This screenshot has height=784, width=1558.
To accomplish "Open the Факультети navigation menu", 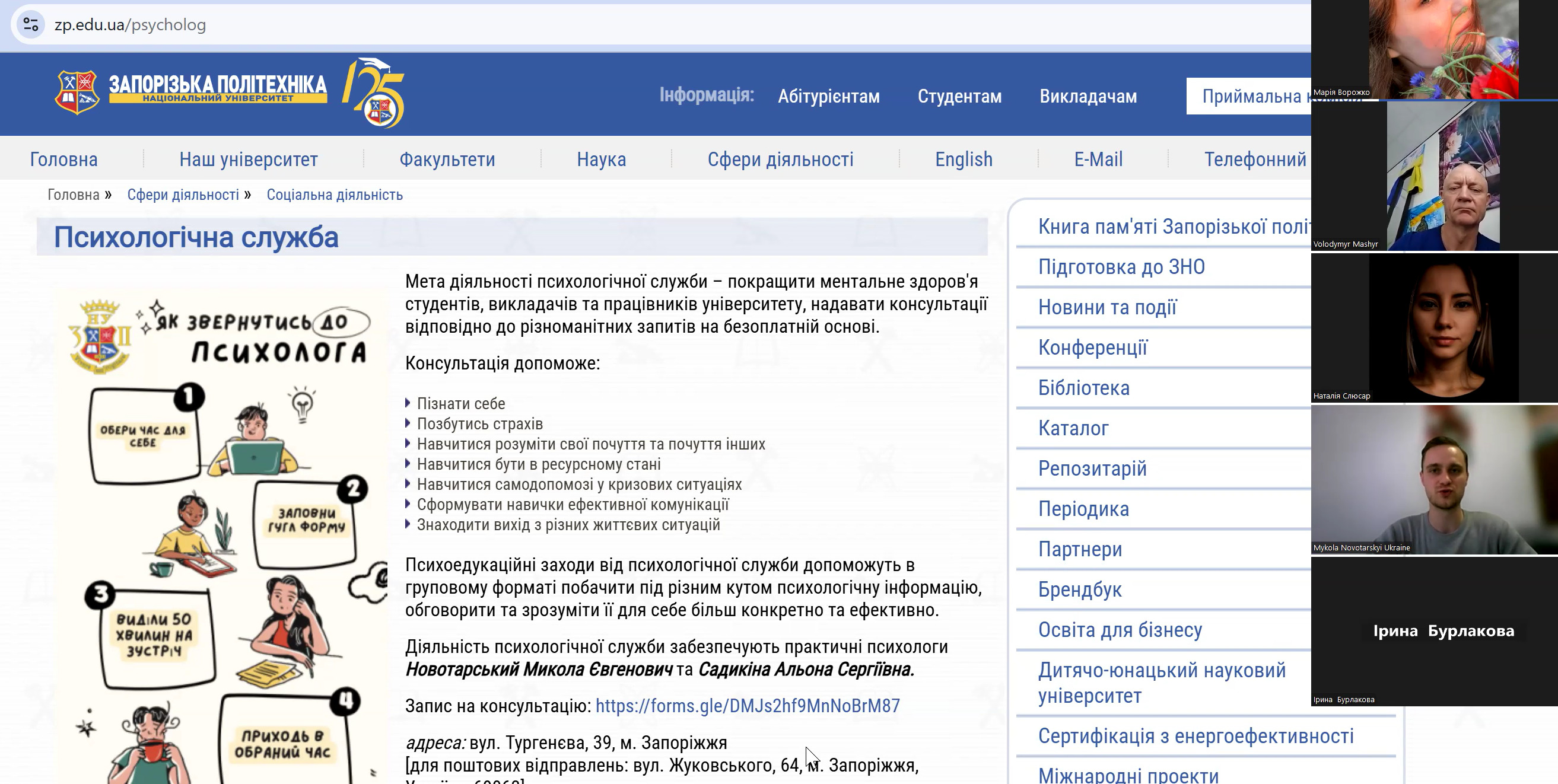I will point(447,159).
